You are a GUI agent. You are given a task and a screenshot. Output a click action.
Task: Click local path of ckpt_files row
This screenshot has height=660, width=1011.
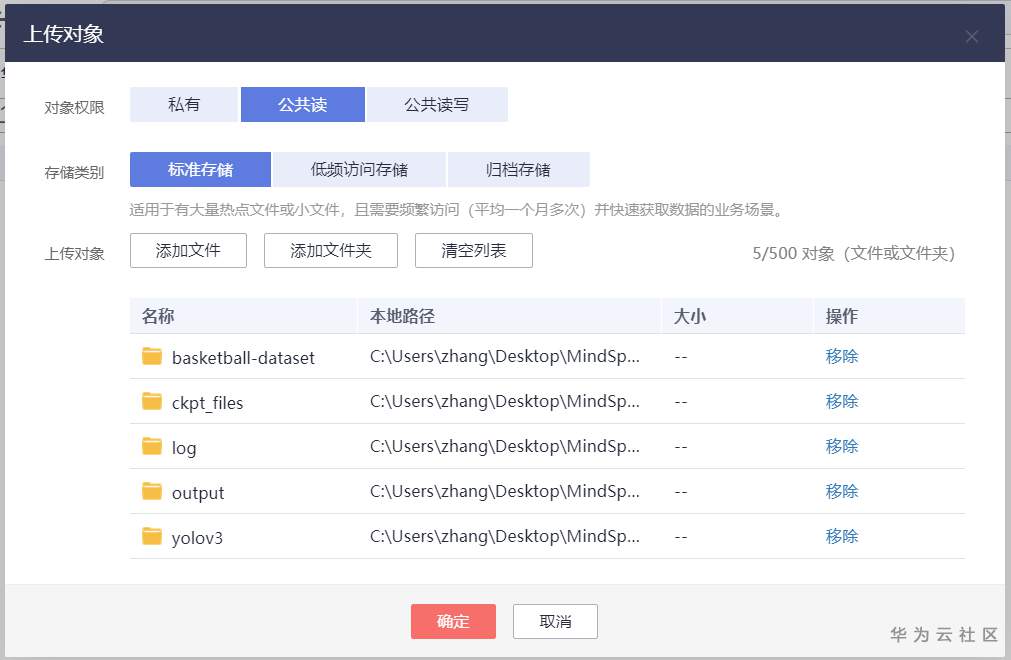[505, 402]
